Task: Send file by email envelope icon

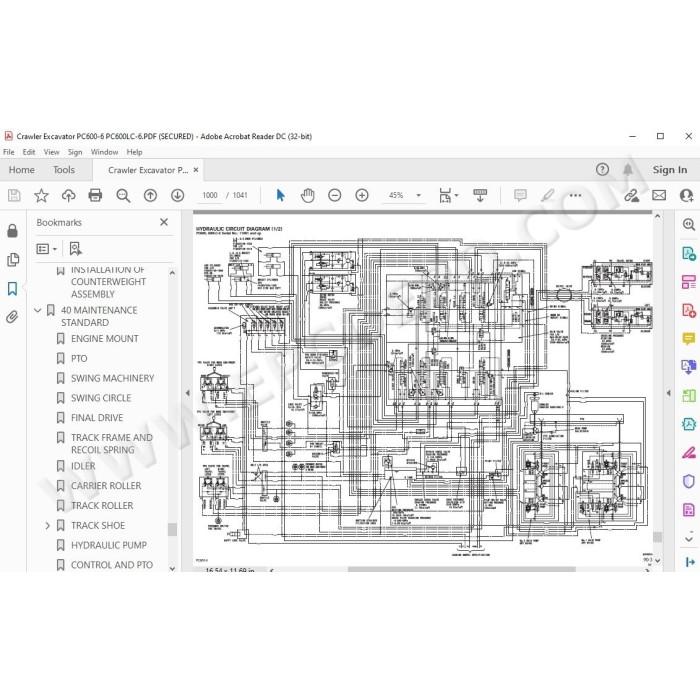Action: coord(659,195)
